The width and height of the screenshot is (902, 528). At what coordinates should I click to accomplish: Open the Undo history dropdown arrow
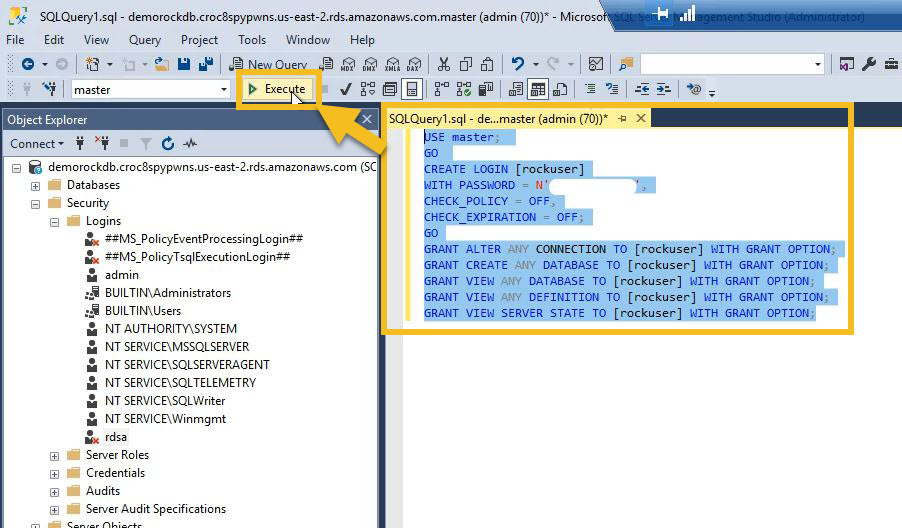(536, 64)
